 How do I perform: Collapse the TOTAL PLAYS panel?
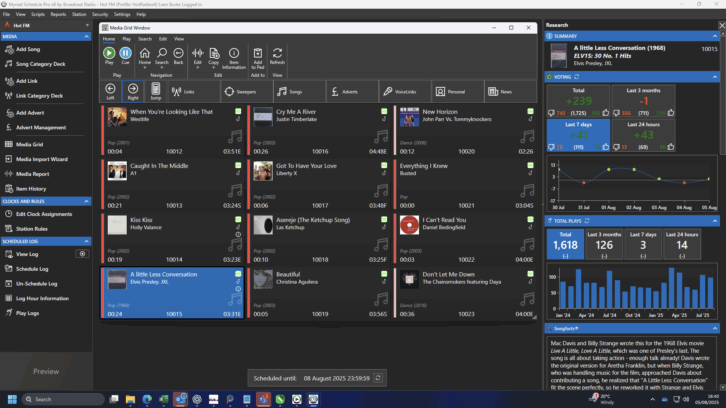coord(715,221)
